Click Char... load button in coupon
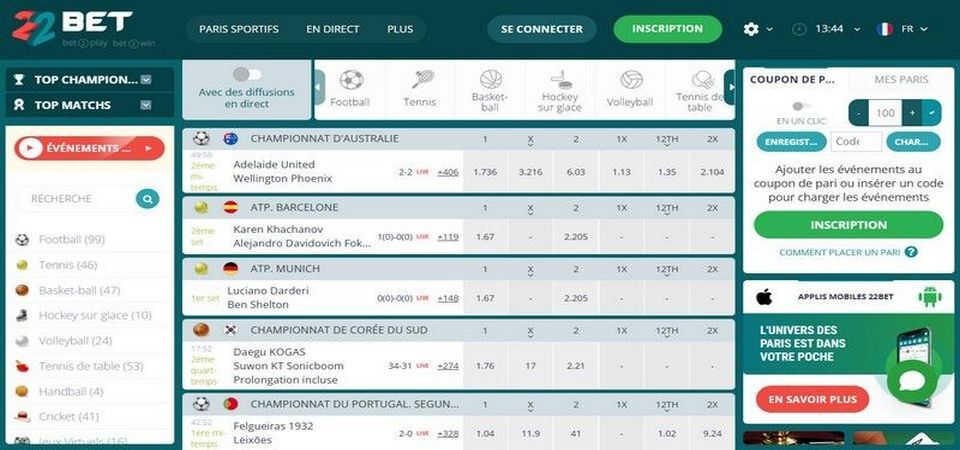Viewport: 960px width, 450px height. (913, 141)
